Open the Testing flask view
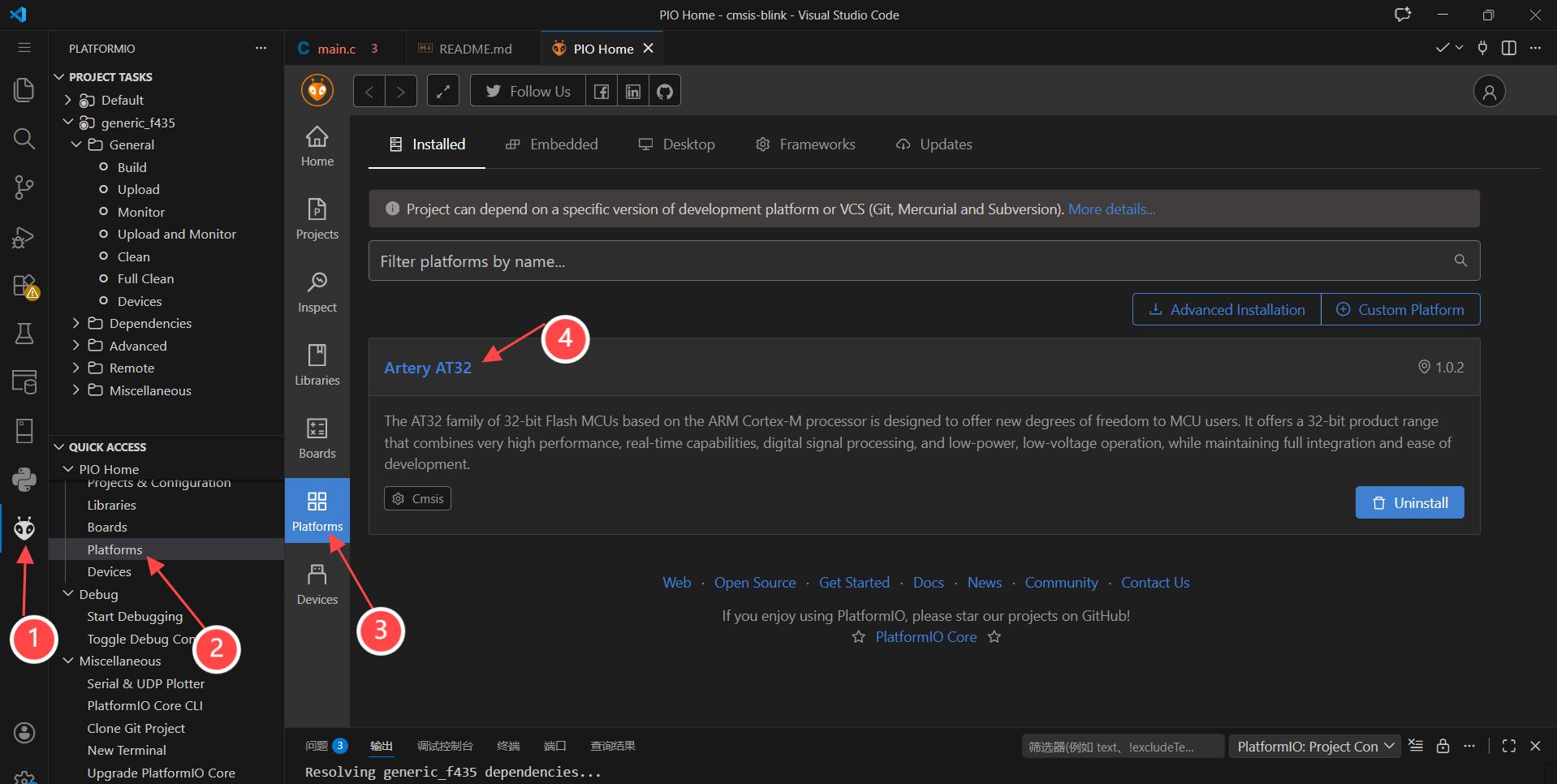Screen dimensions: 1557x784 click(24, 334)
